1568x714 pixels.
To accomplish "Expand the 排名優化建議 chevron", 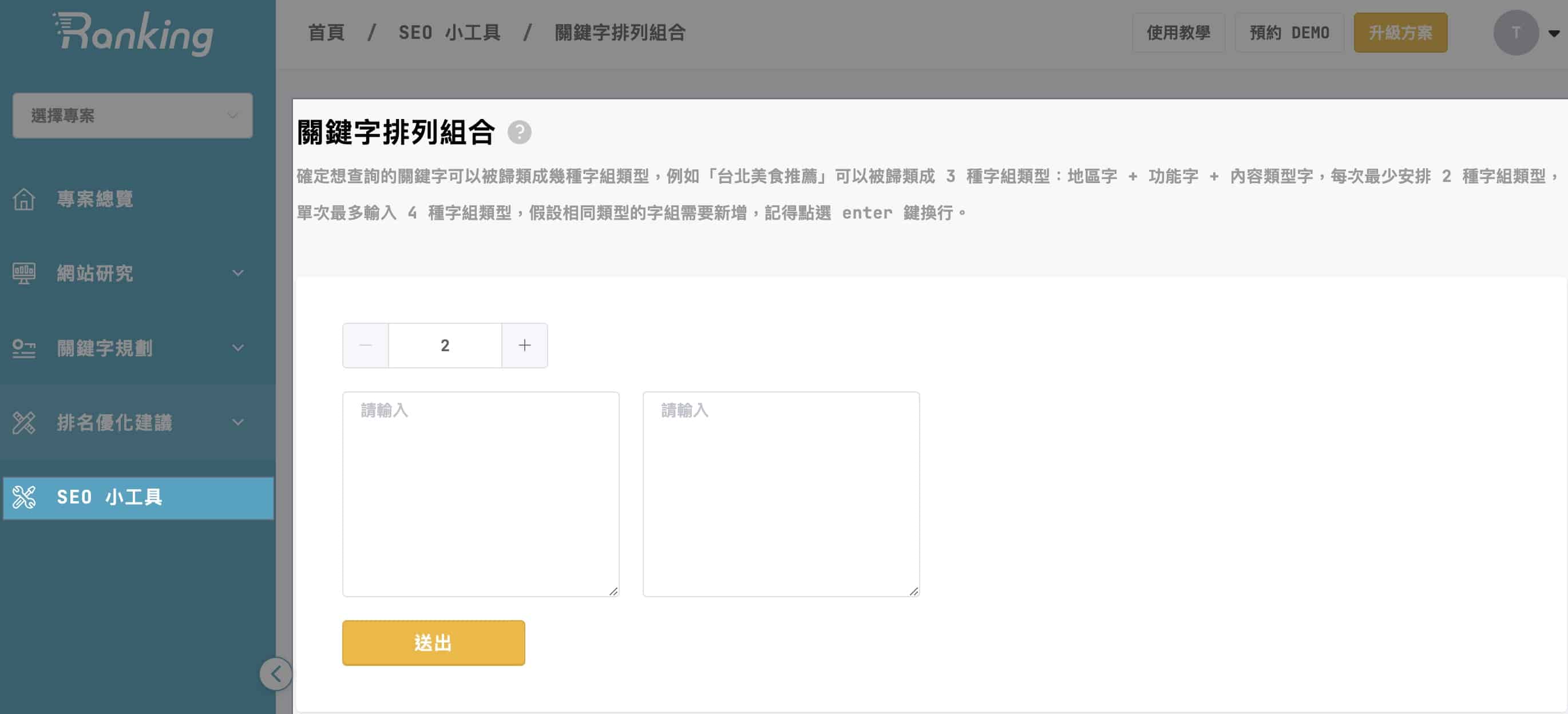I will click(x=238, y=422).
